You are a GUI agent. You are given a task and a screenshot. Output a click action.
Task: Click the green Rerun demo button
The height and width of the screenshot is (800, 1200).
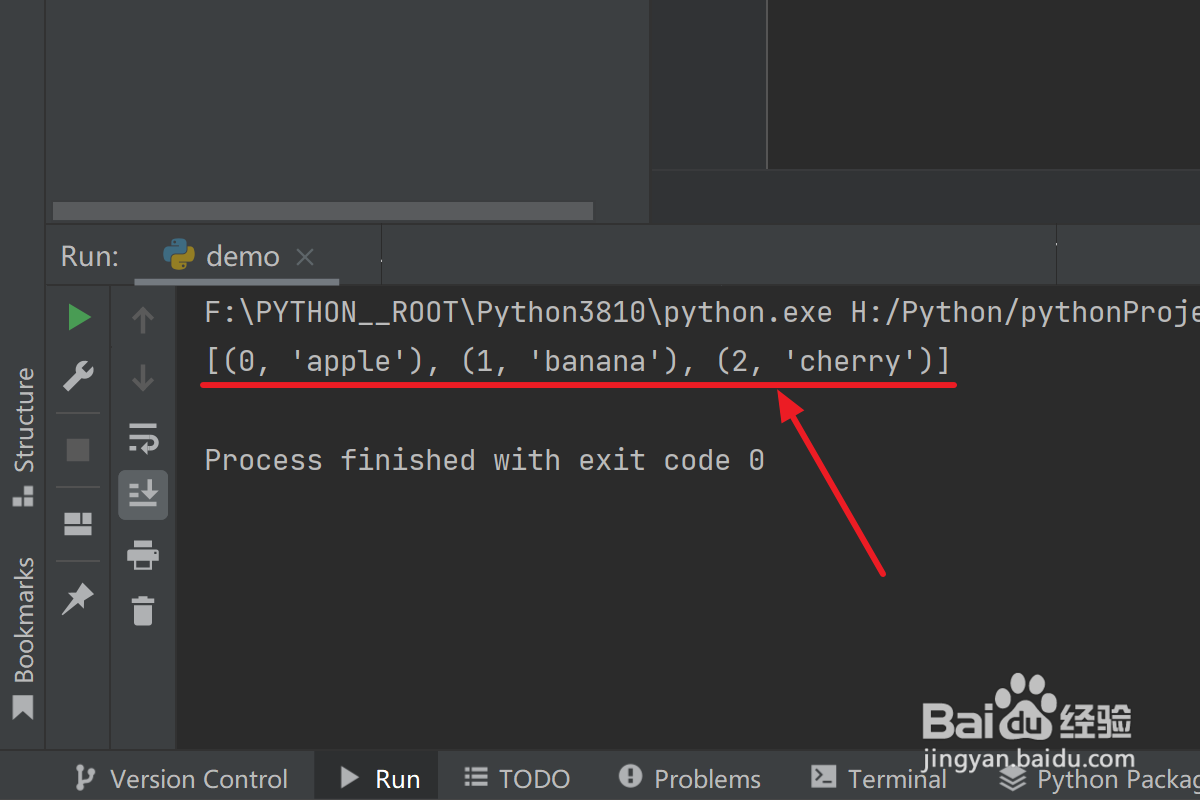79,318
